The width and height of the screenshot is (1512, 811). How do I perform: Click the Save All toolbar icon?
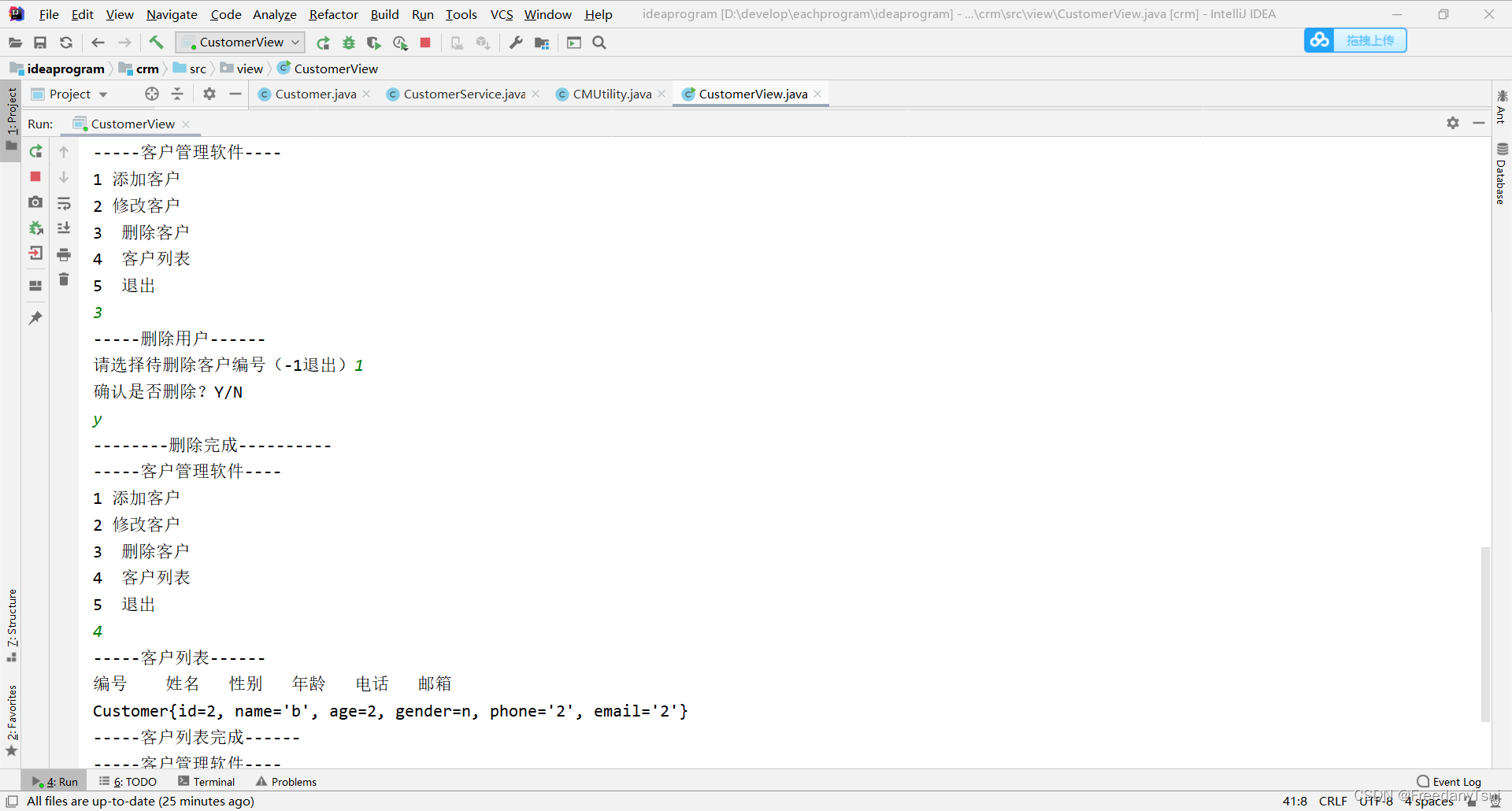click(40, 43)
